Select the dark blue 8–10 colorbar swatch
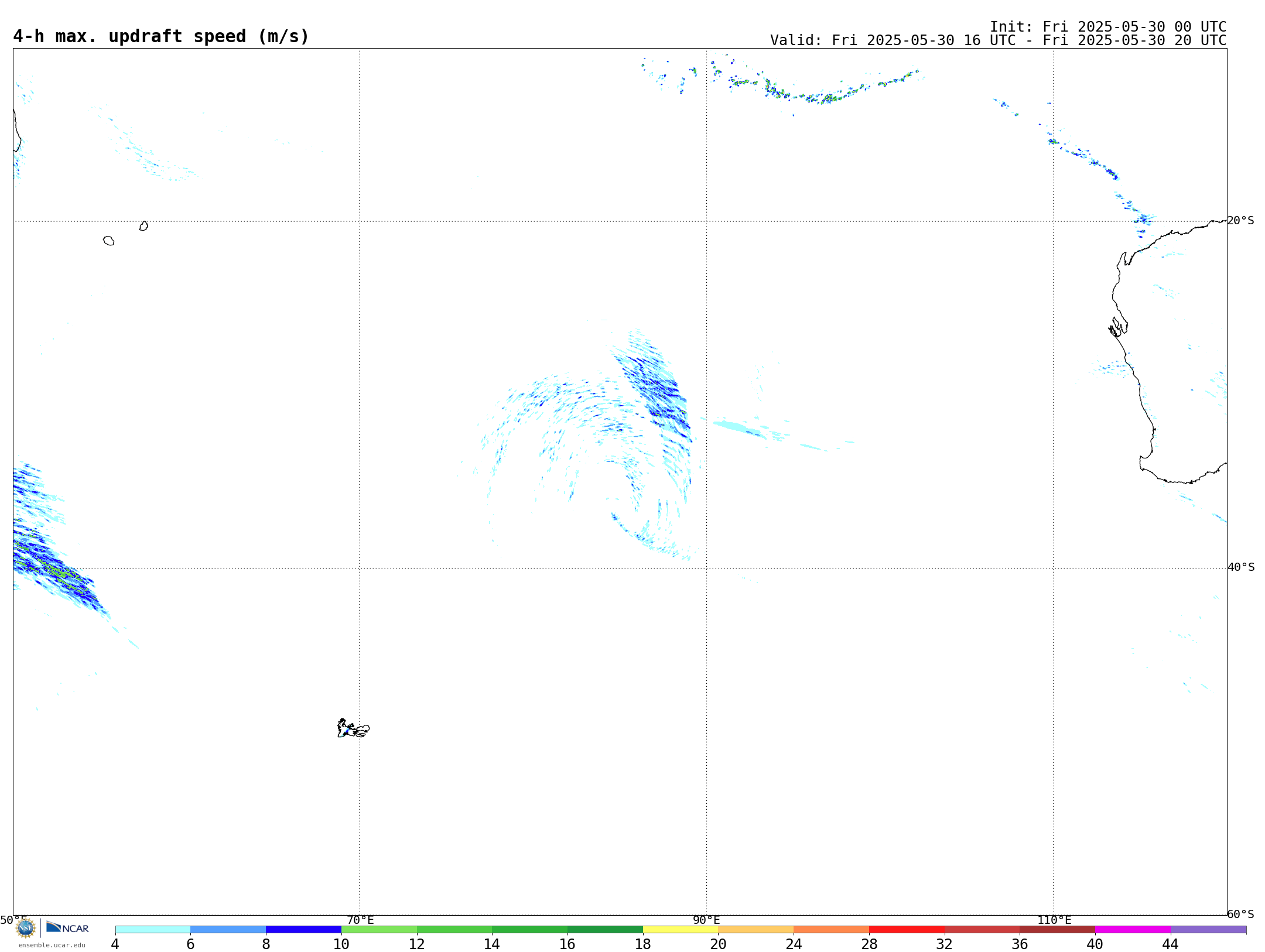Viewport: 1265px width, 952px height. [303, 929]
